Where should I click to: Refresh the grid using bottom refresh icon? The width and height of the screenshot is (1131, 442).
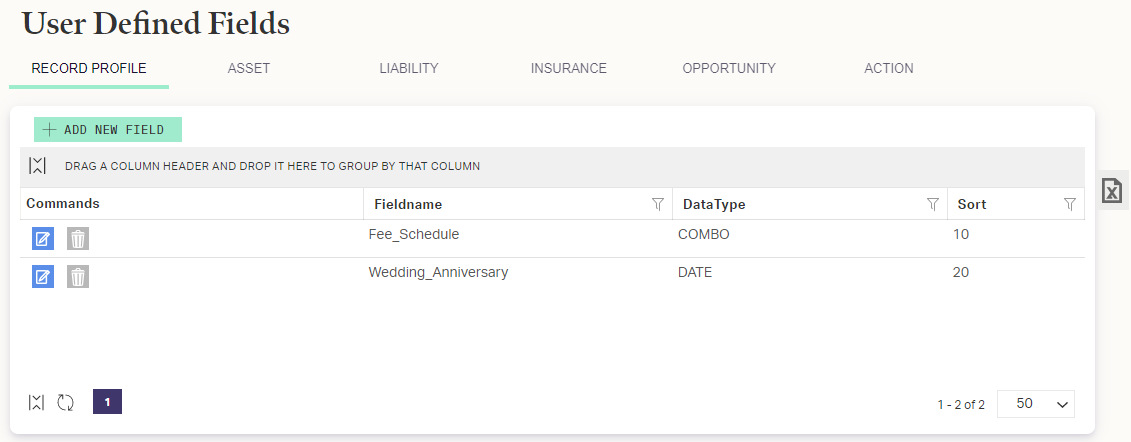pyautogui.click(x=66, y=402)
